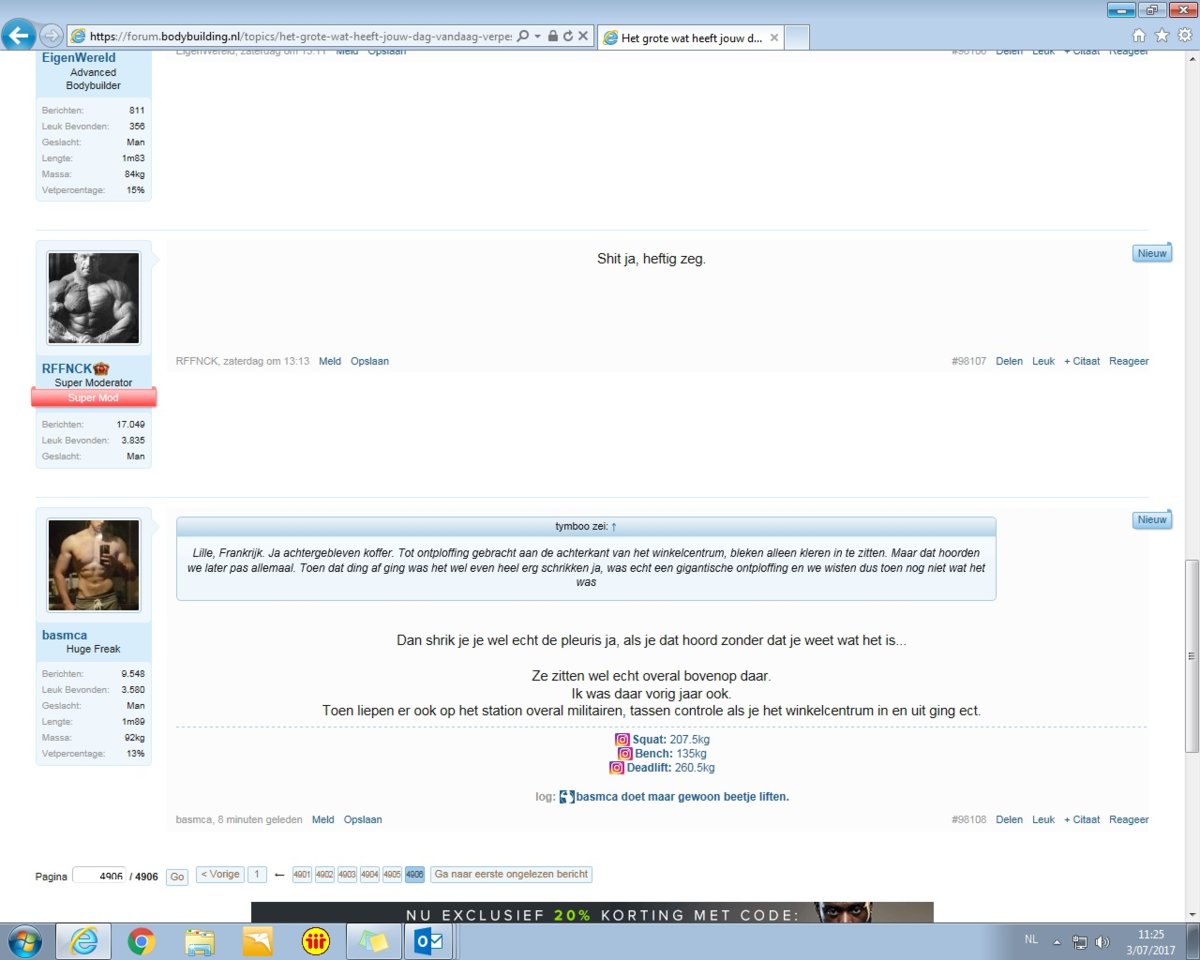This screenshot has height=960, width=1200.
Task: Select the 'Het grote wat heeft jouw d...' tab
Action: pyautogui.click(x=690, y=38)
